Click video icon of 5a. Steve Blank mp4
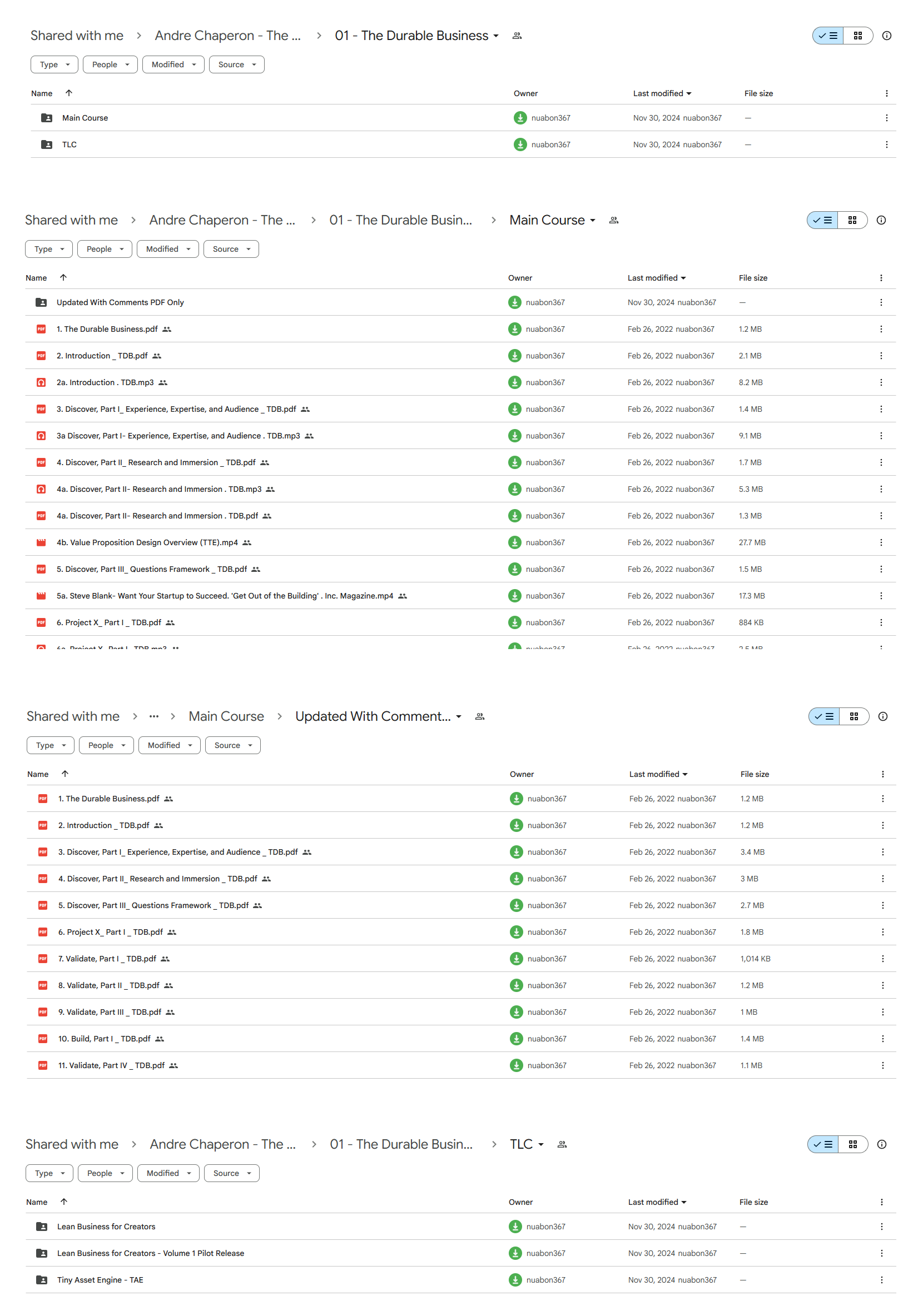The image size is (923, 1316). [41, 596]
